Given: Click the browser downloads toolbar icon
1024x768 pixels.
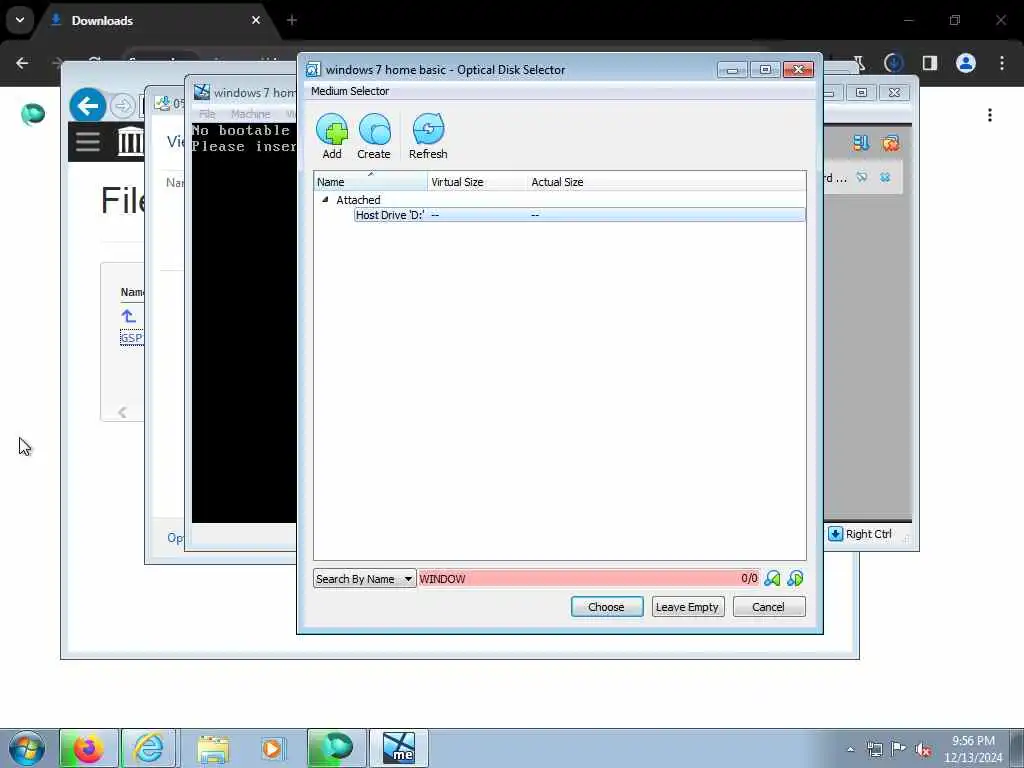Looking at the screenshot, I should (893, 63).
